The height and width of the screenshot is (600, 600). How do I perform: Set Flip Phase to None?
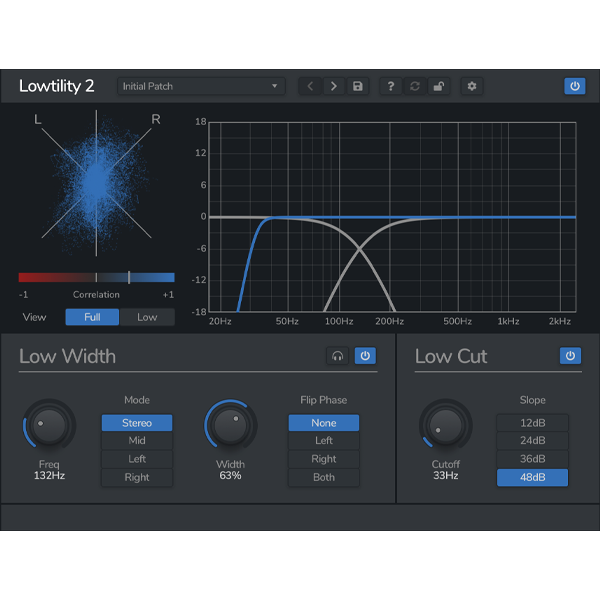[x=324, y=423]
